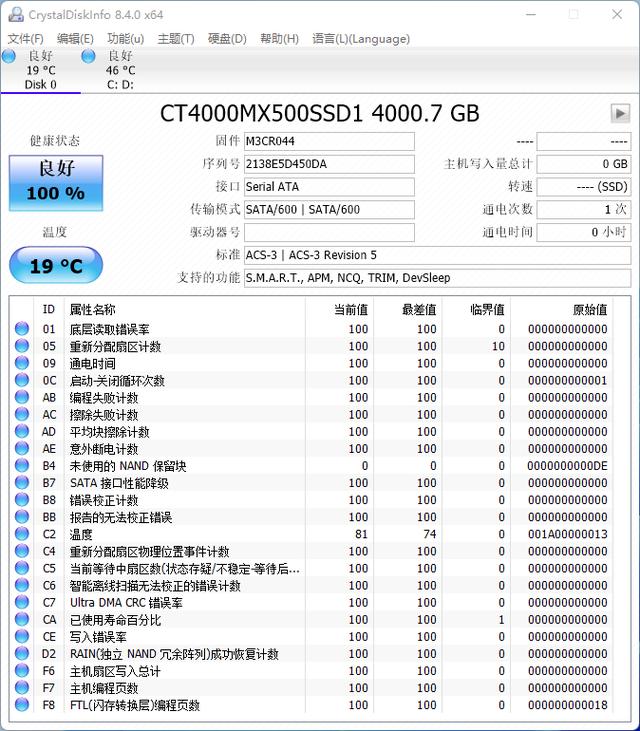Select the 已使用寿命百分比 attribute name
The image size is (640, 731).
pyautogui.click(x=115, y=620)
